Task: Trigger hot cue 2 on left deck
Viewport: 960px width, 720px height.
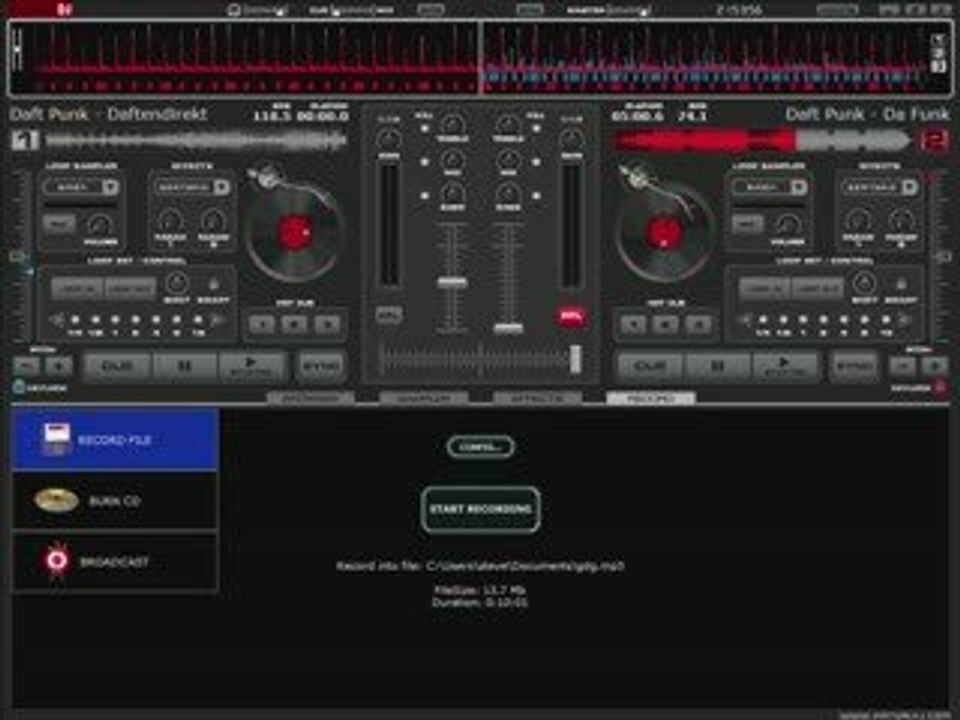Action: 294,323
